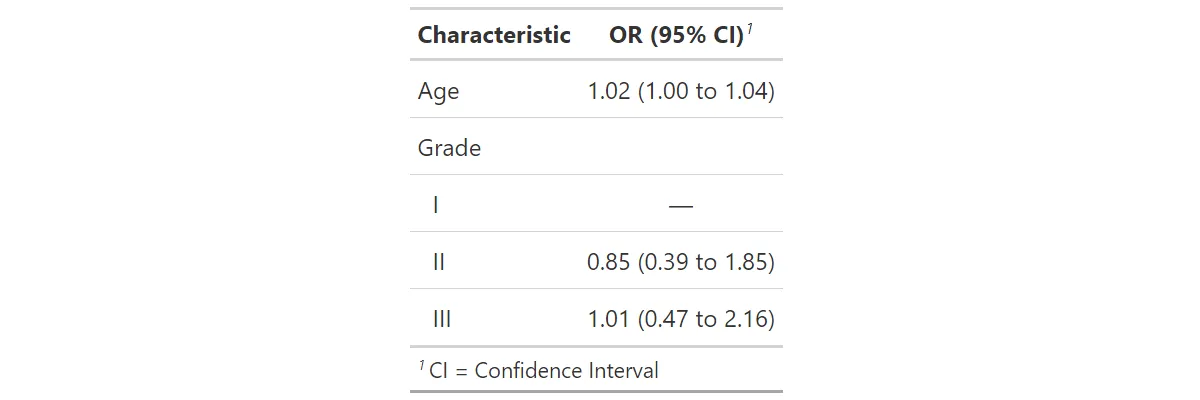Click the Age odds ratio 1.02 value
Screen dimensions: 1200x400
click(x=608, y=92)
